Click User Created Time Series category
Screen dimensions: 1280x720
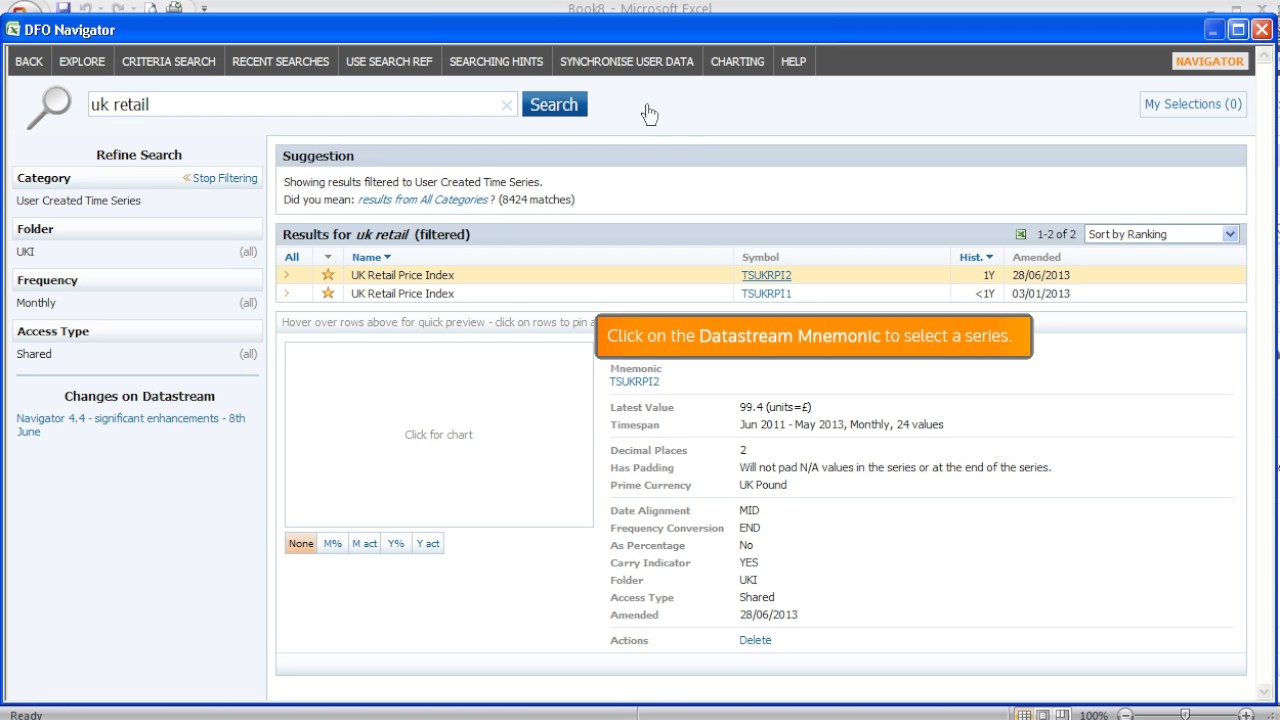point(79,201)
